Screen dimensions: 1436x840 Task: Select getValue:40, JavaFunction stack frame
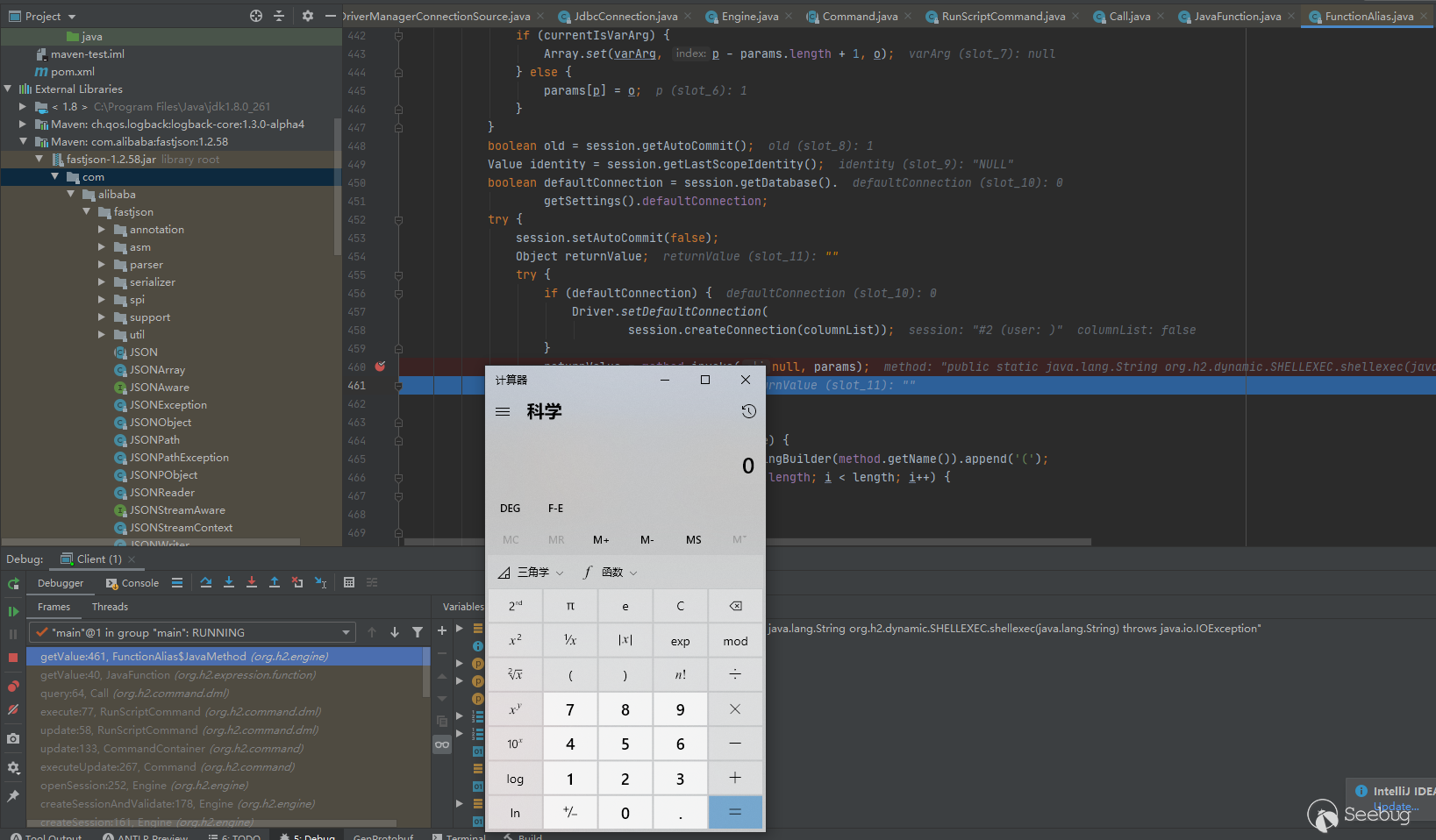(177, 675)
